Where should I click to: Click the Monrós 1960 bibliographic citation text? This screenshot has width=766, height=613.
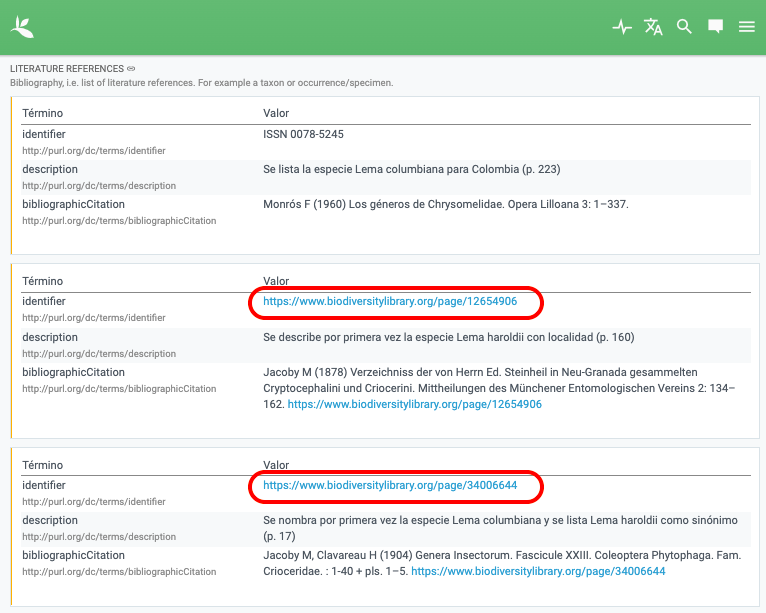(446, 205)
